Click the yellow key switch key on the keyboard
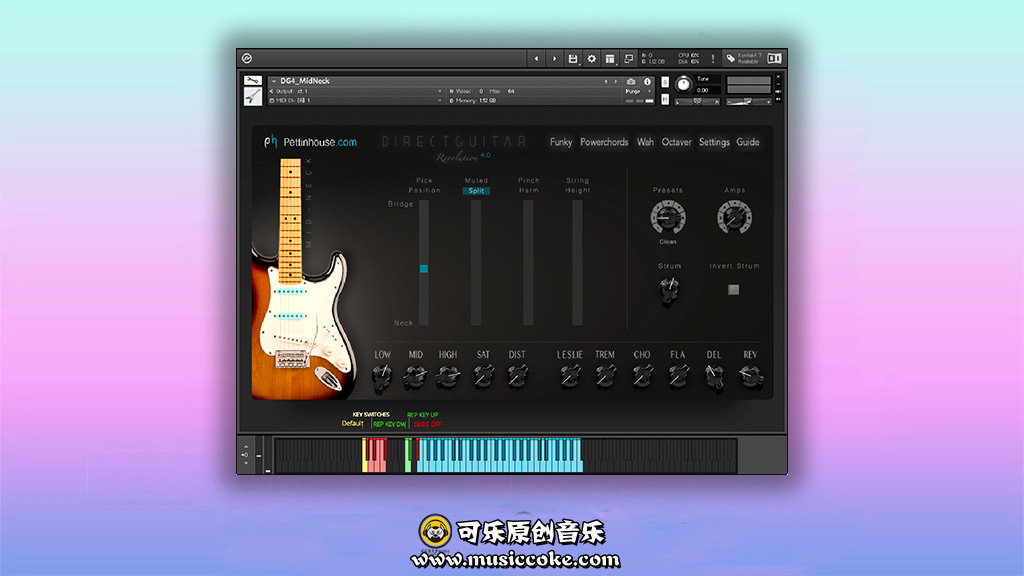 pyautogui.click(x=364, y=455)
